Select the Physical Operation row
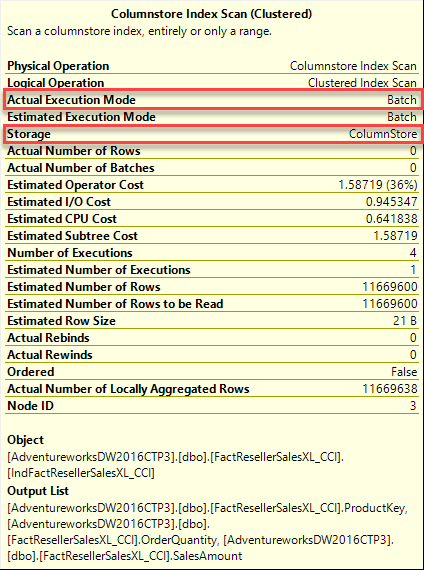Image resolution: width=424 pixels, height=570 pixels. pyautogui.click(x=212, y=66)
